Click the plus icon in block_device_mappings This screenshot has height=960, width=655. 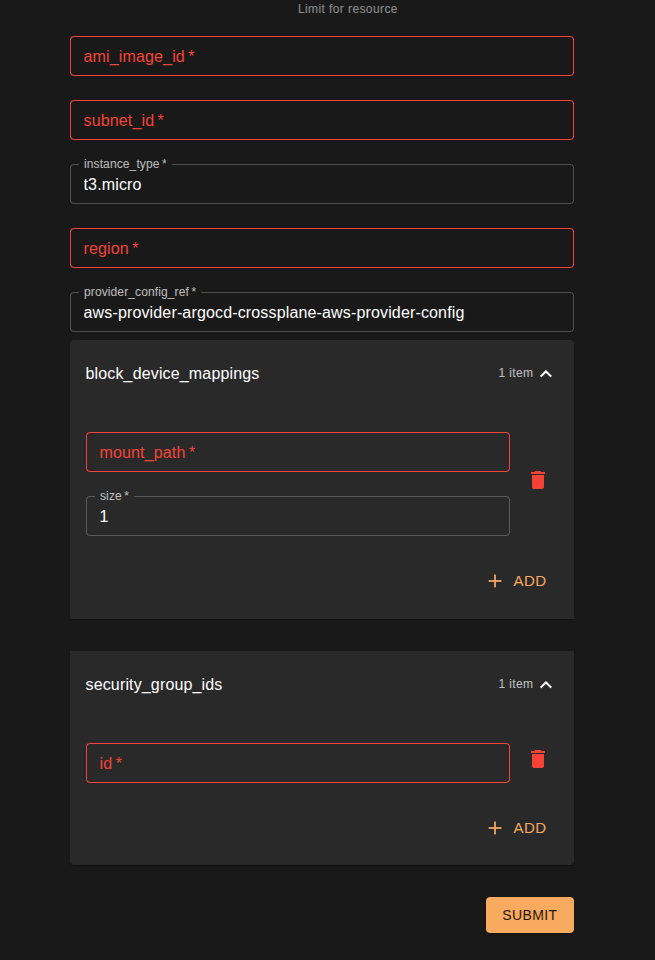(x=493, y=580)
